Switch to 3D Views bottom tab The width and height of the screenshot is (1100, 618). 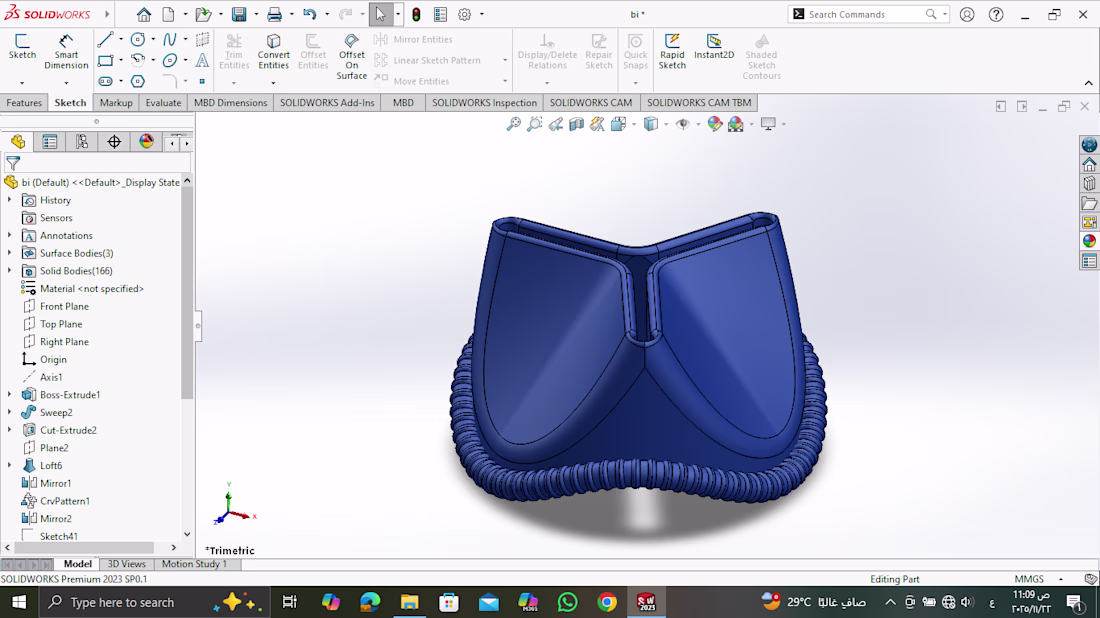pos(126,564)
